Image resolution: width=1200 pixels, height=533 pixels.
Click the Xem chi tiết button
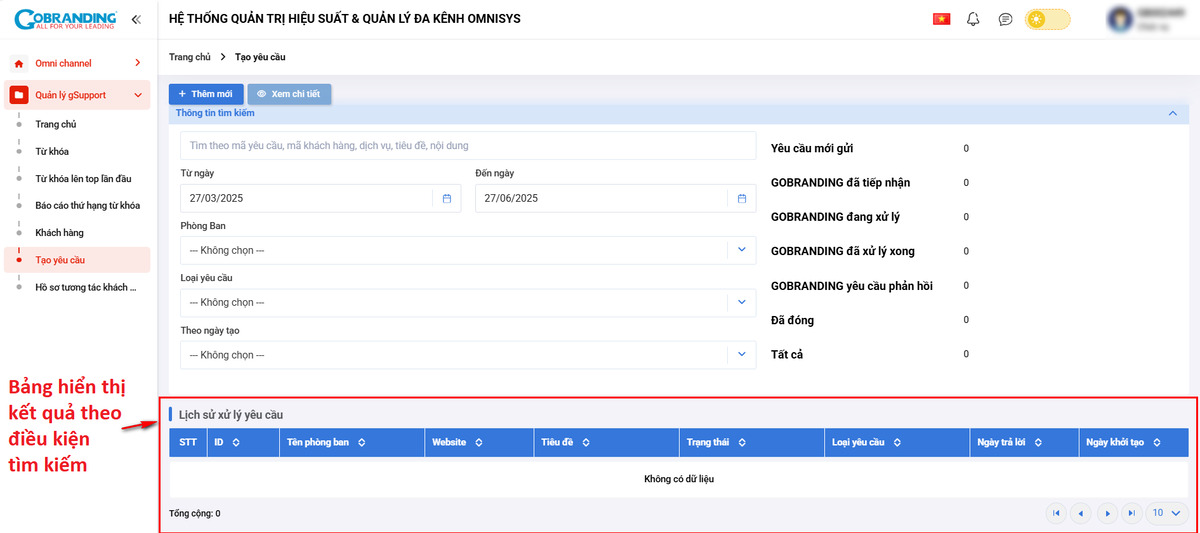pos(289,94)
